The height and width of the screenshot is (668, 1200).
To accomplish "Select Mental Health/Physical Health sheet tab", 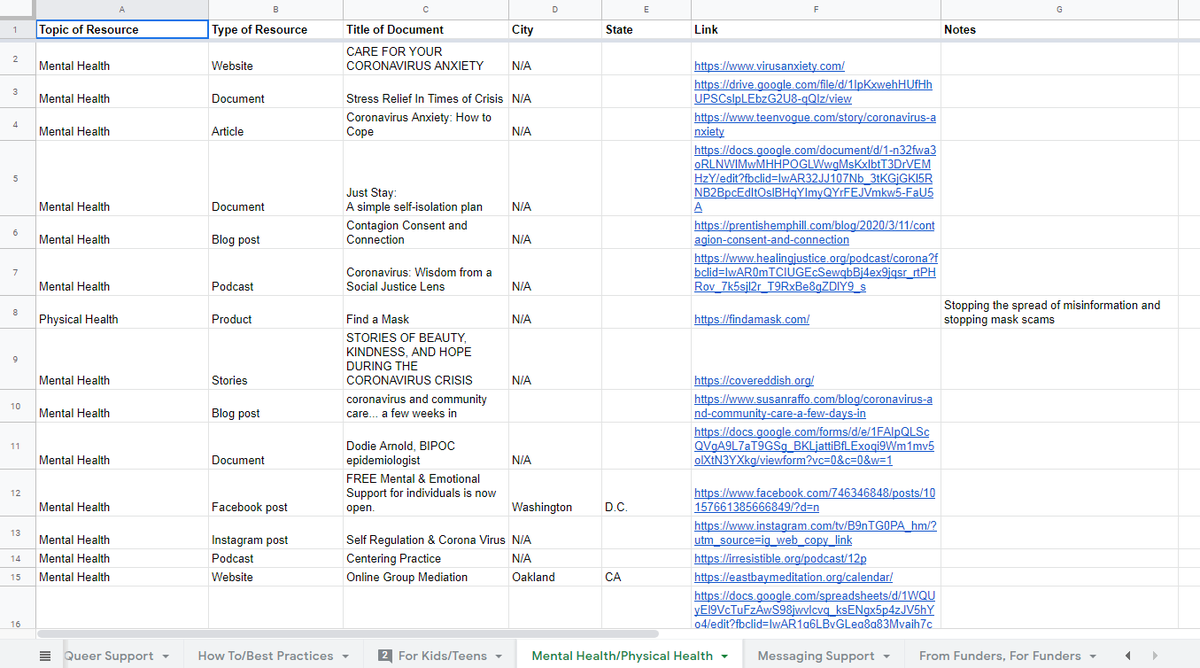I will coord(622,656).
